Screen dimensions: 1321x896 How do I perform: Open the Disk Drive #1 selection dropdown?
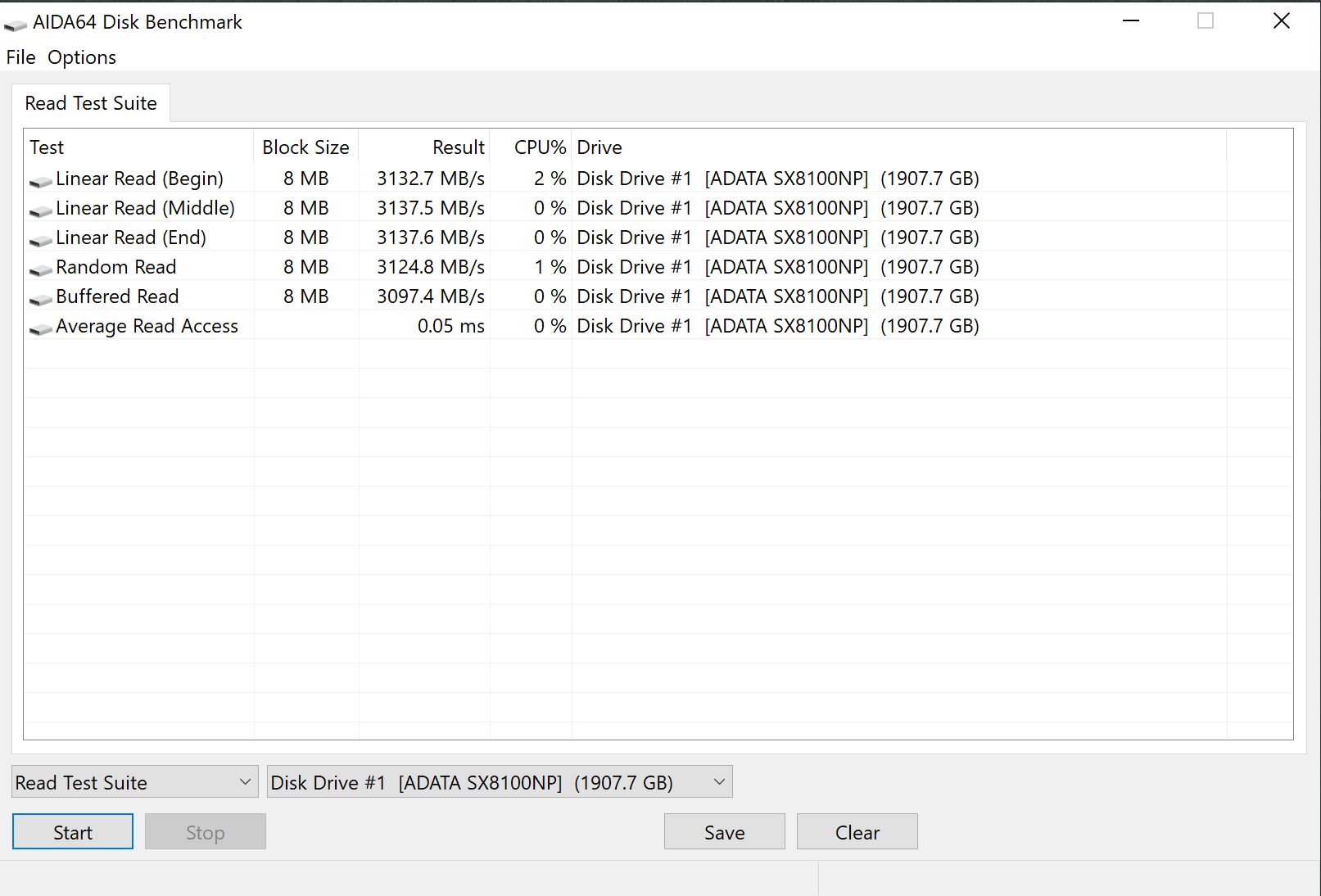pos(500,782)
